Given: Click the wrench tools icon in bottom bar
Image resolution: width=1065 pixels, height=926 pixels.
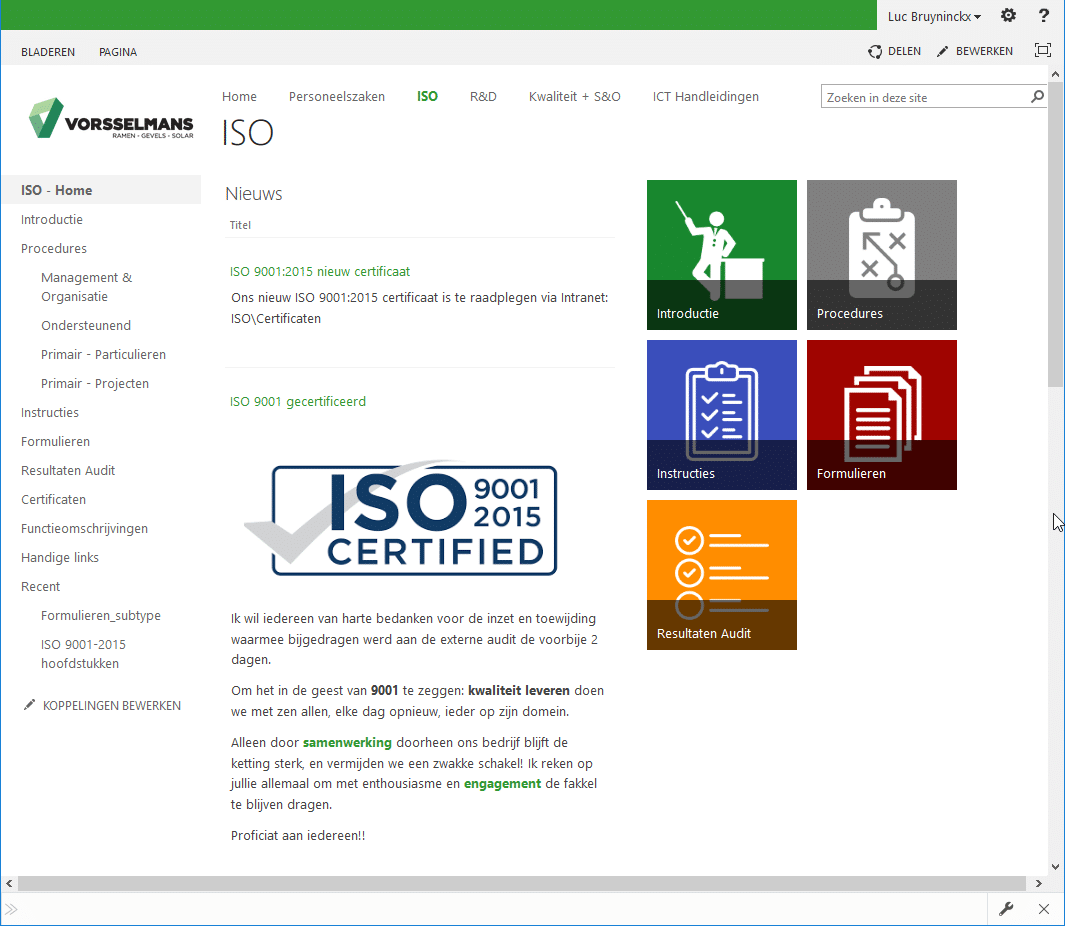Looking at the screenshot, I should tap(1006, 908).
